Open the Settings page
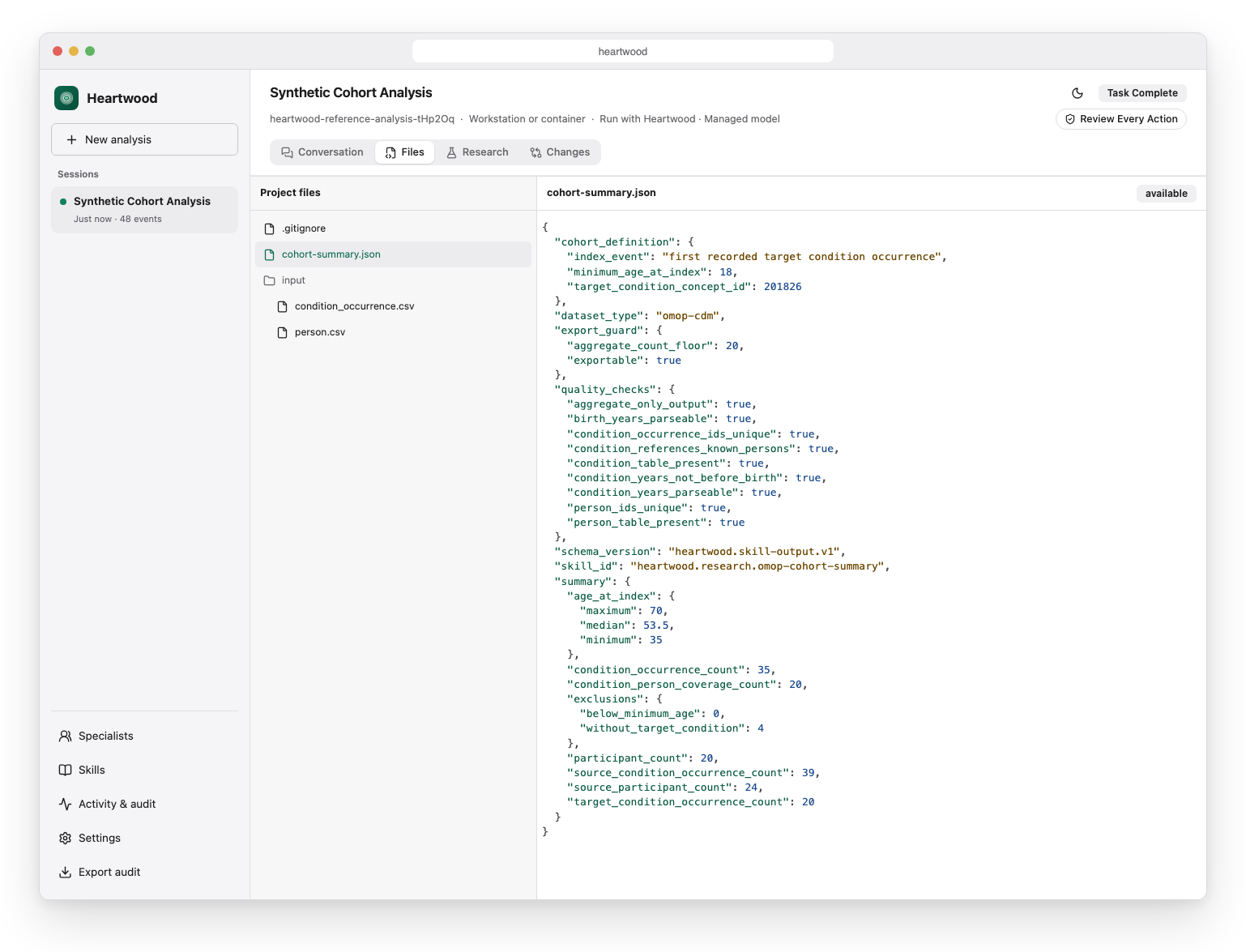The image size is (1246, 952). (x=144, y=838)
